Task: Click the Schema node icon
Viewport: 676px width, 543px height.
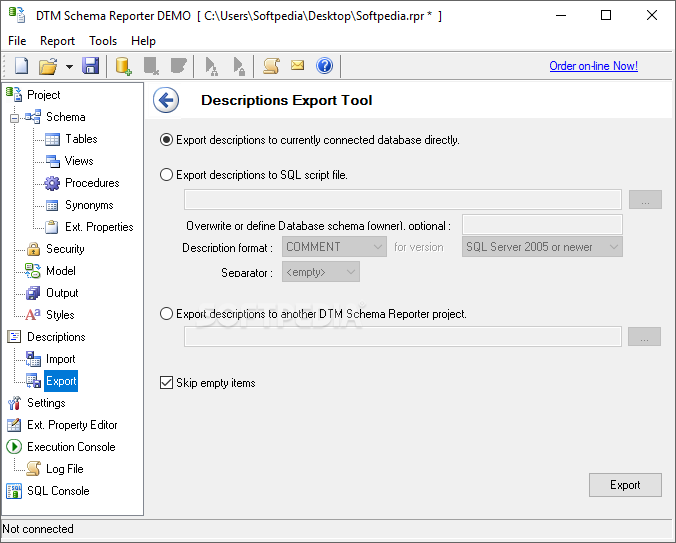Action: (33, 116)
